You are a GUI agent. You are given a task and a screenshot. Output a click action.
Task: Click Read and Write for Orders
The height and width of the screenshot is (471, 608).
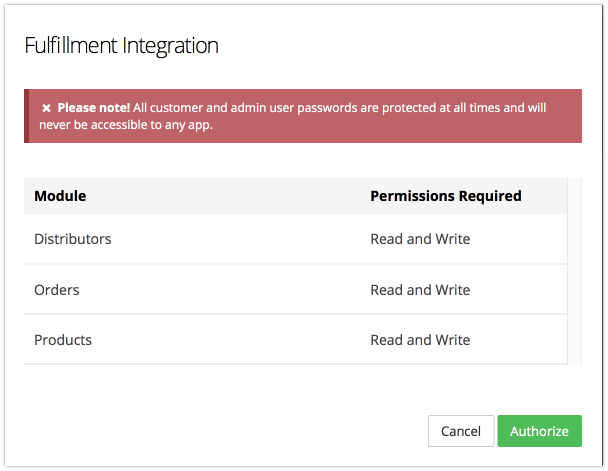pyautogui.click(x=420, y=290)
